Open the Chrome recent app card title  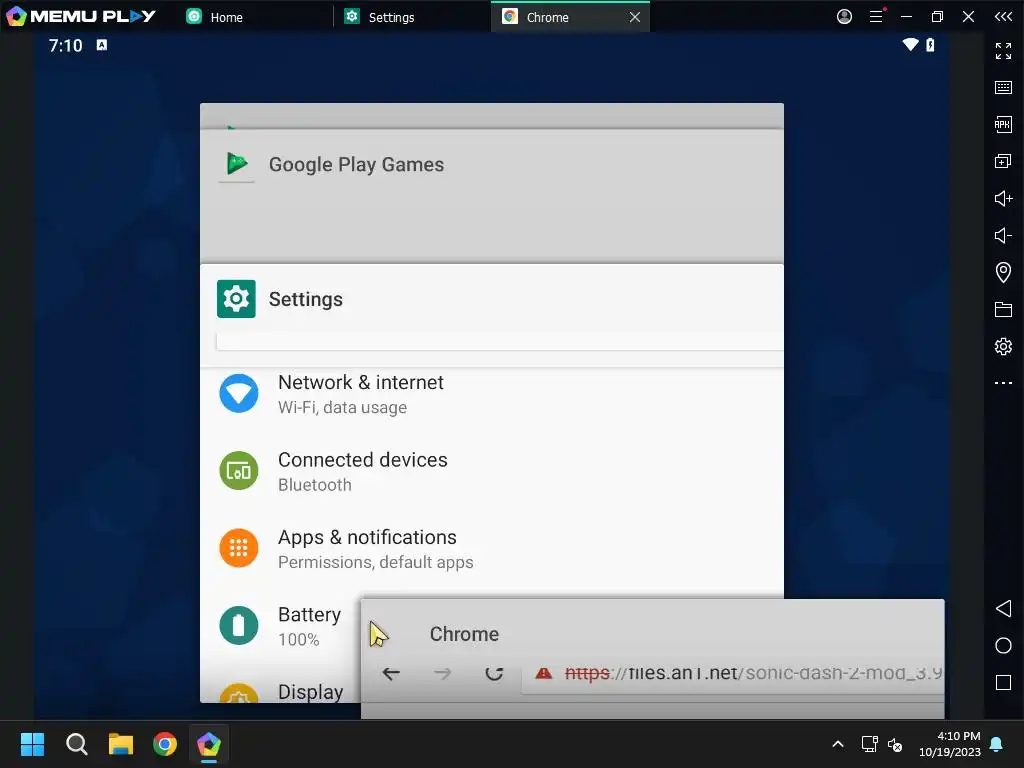pos(464,633)
